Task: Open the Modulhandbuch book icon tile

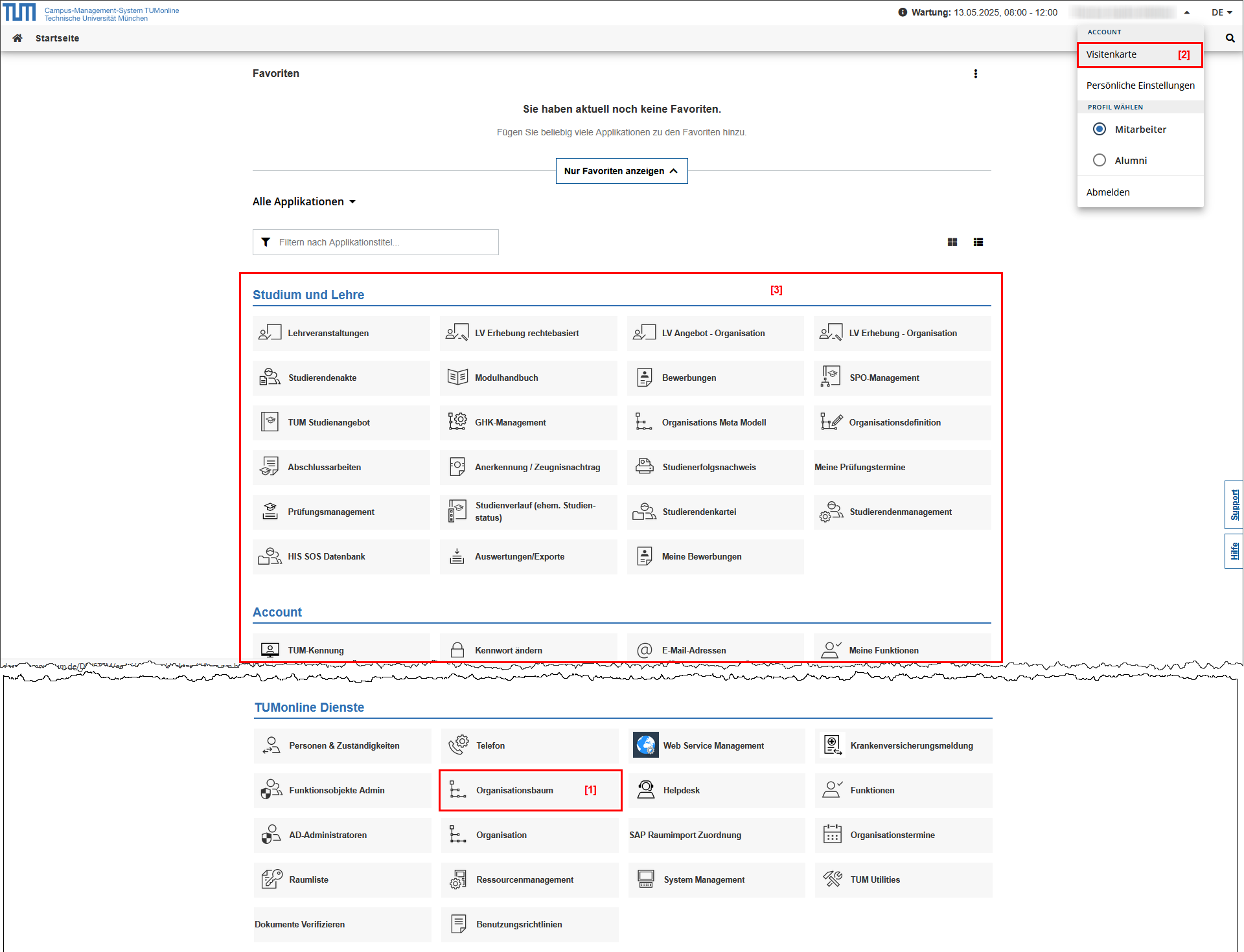Action: coord(457,378)
